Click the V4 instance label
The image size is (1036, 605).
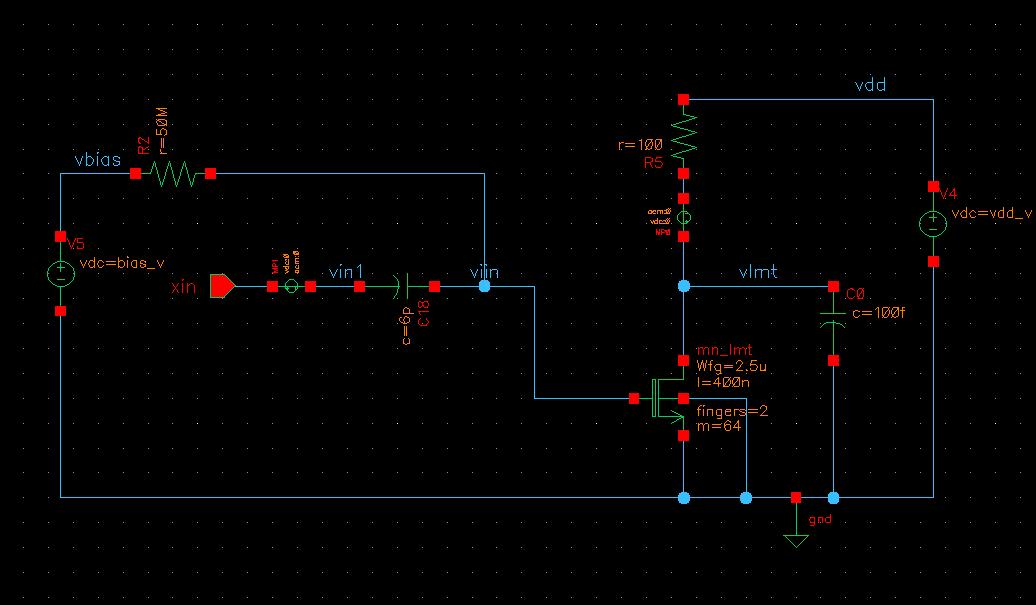coord(948,194)
